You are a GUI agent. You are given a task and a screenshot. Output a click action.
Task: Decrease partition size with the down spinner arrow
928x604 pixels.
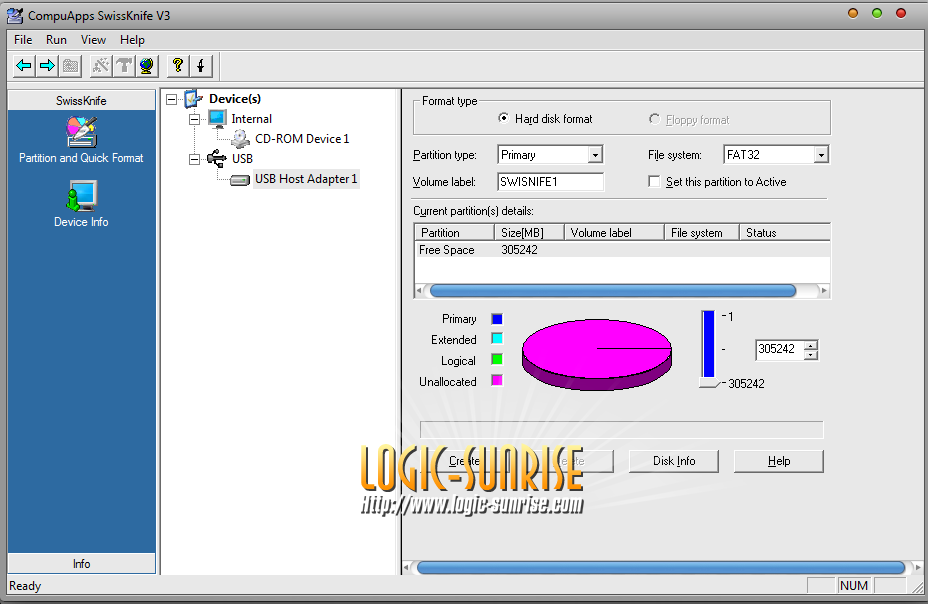pyautogui.click(x=811, y=355)
